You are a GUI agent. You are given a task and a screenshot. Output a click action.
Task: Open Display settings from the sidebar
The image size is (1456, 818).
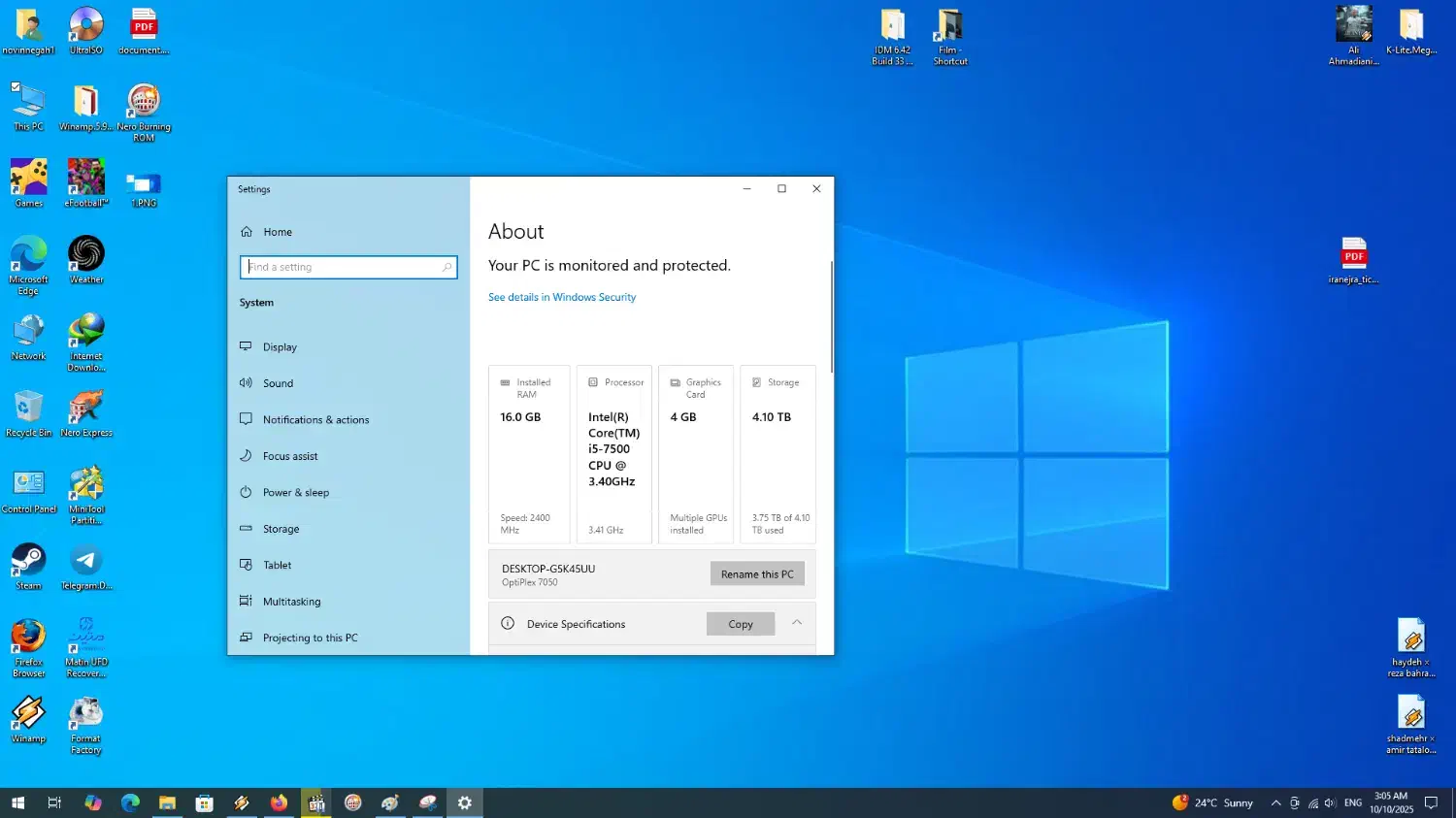click(x=280, y=347)
